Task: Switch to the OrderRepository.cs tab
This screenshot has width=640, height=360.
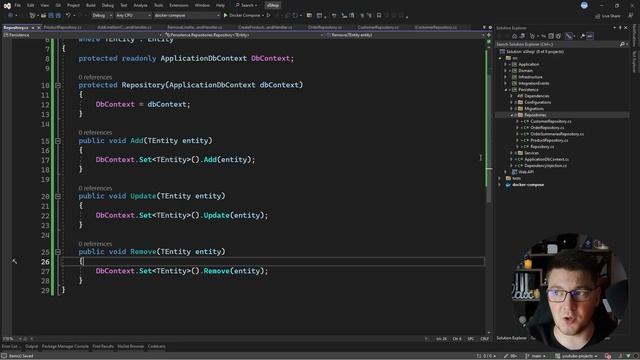Action: 325,27
